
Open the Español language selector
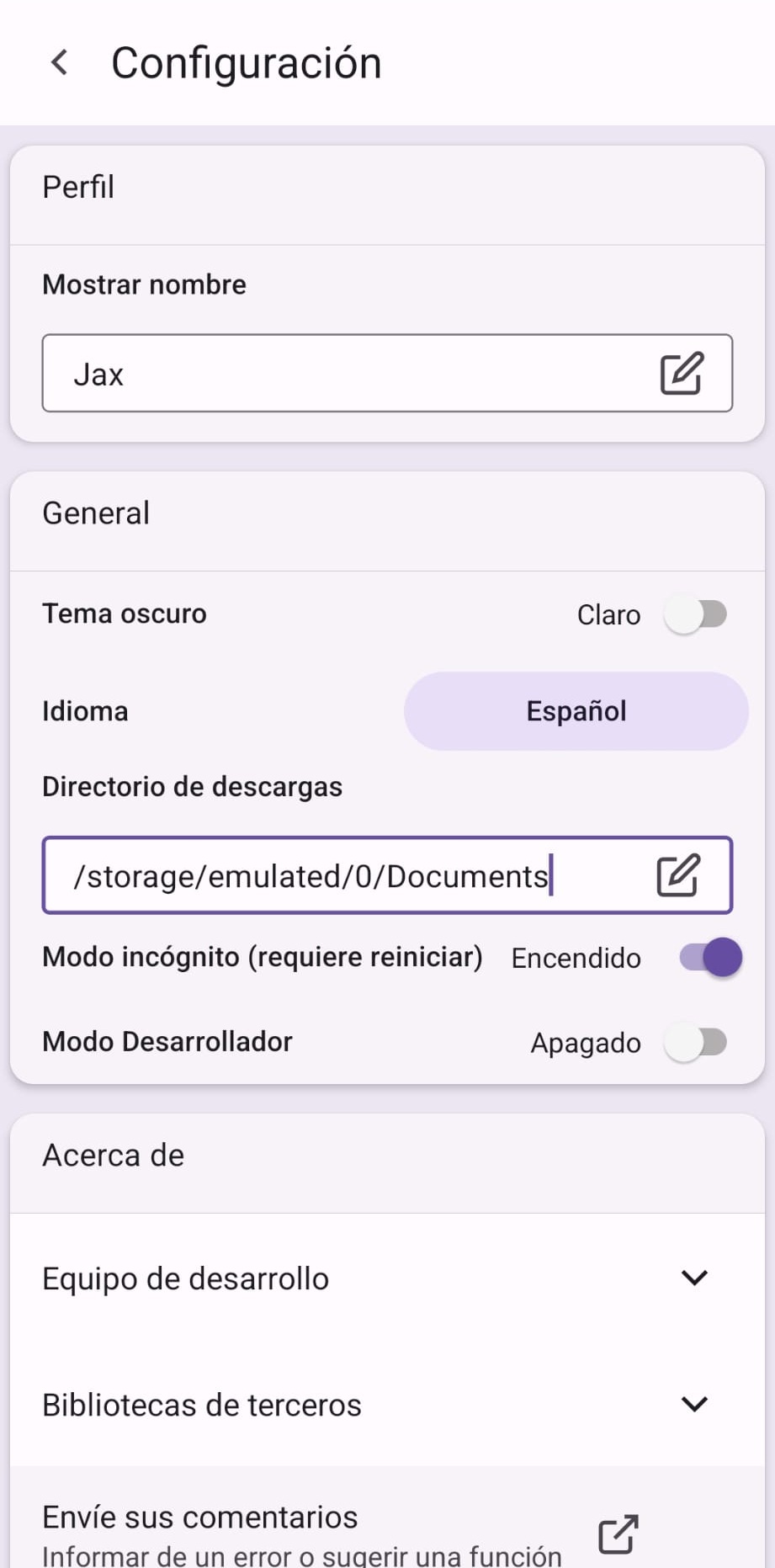click(576, 711)
